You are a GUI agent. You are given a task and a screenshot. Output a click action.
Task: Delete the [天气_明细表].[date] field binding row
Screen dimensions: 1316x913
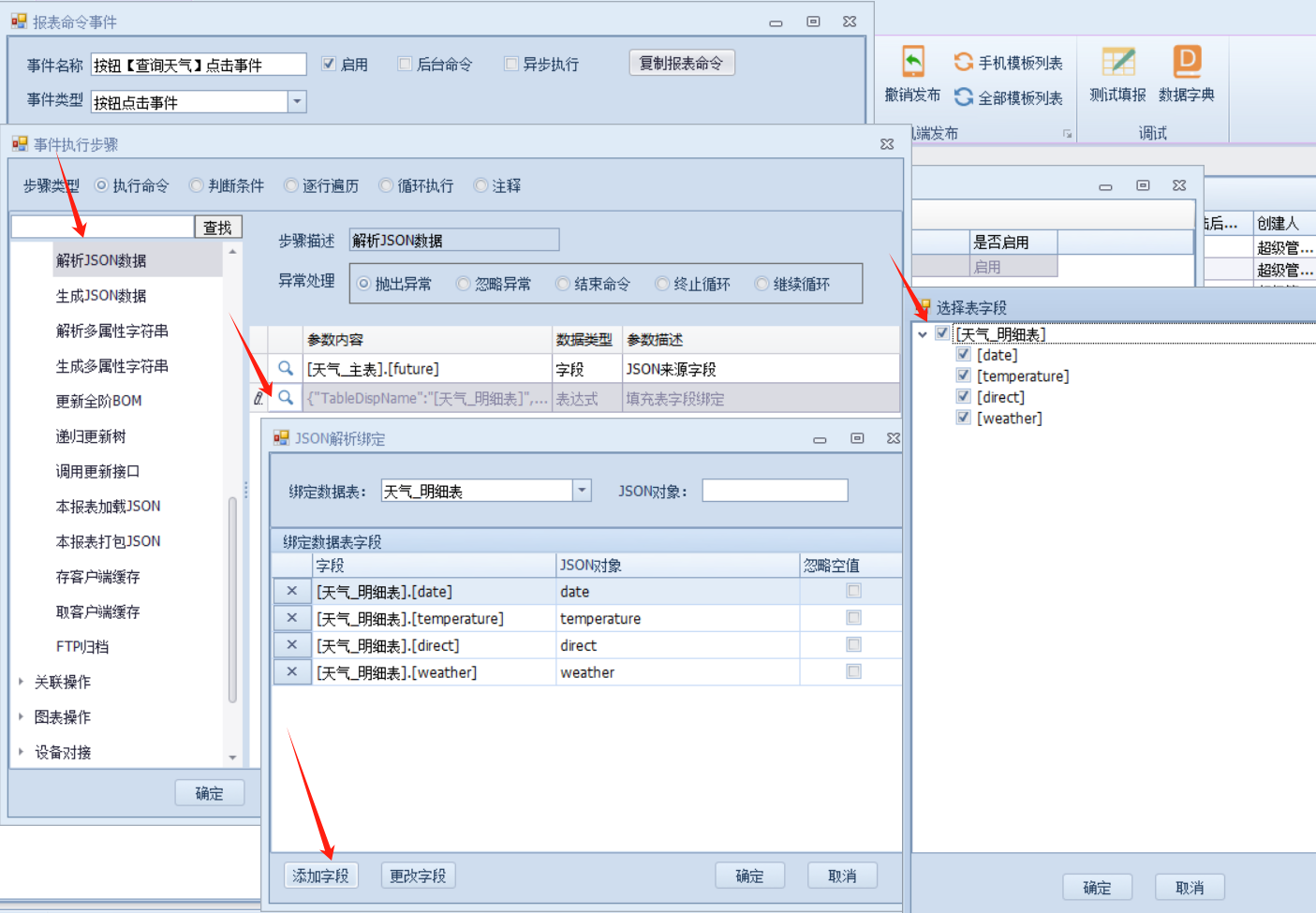[292, 592]
